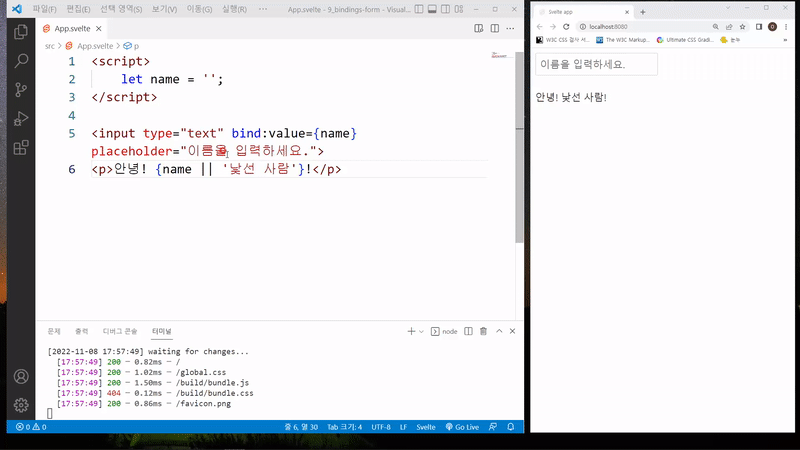Click the open changes/preview editor icon
Image resolution: width=800 pixels, height=450 pixels.
pyautogui.click(x=479, y=29)
